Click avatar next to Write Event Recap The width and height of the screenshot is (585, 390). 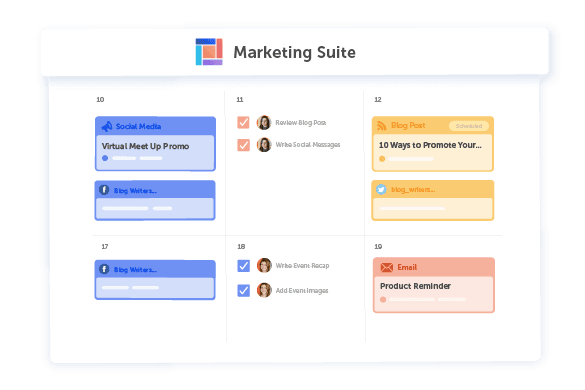point(264,265)
